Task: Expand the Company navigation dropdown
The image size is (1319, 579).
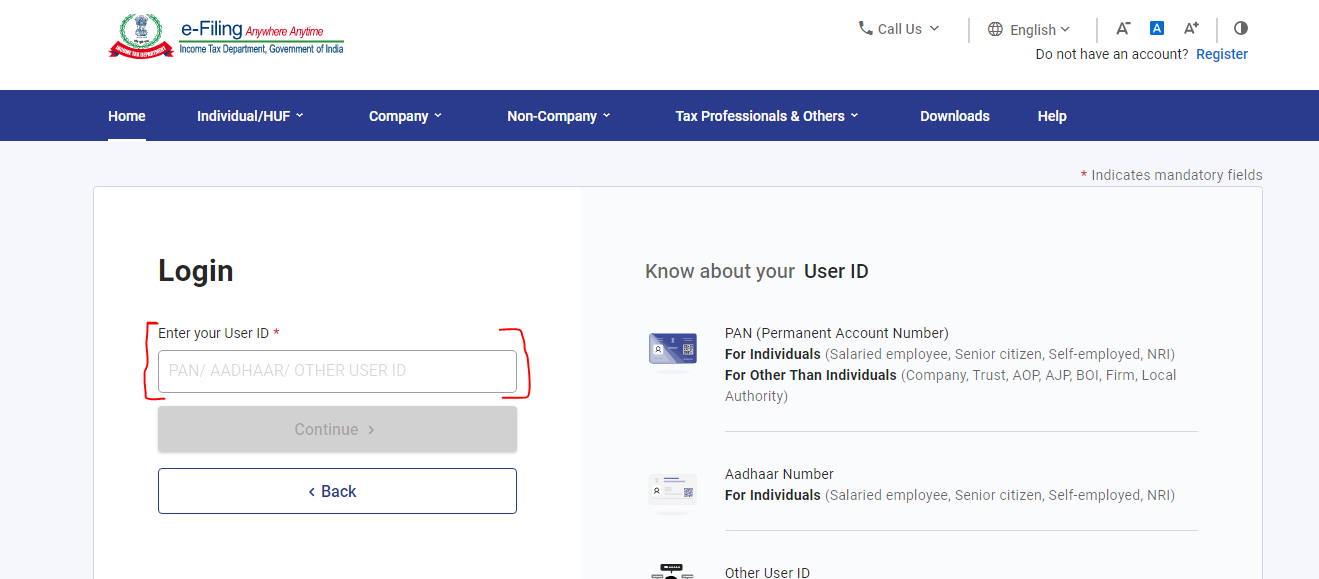Action: [x=404, y=115]
